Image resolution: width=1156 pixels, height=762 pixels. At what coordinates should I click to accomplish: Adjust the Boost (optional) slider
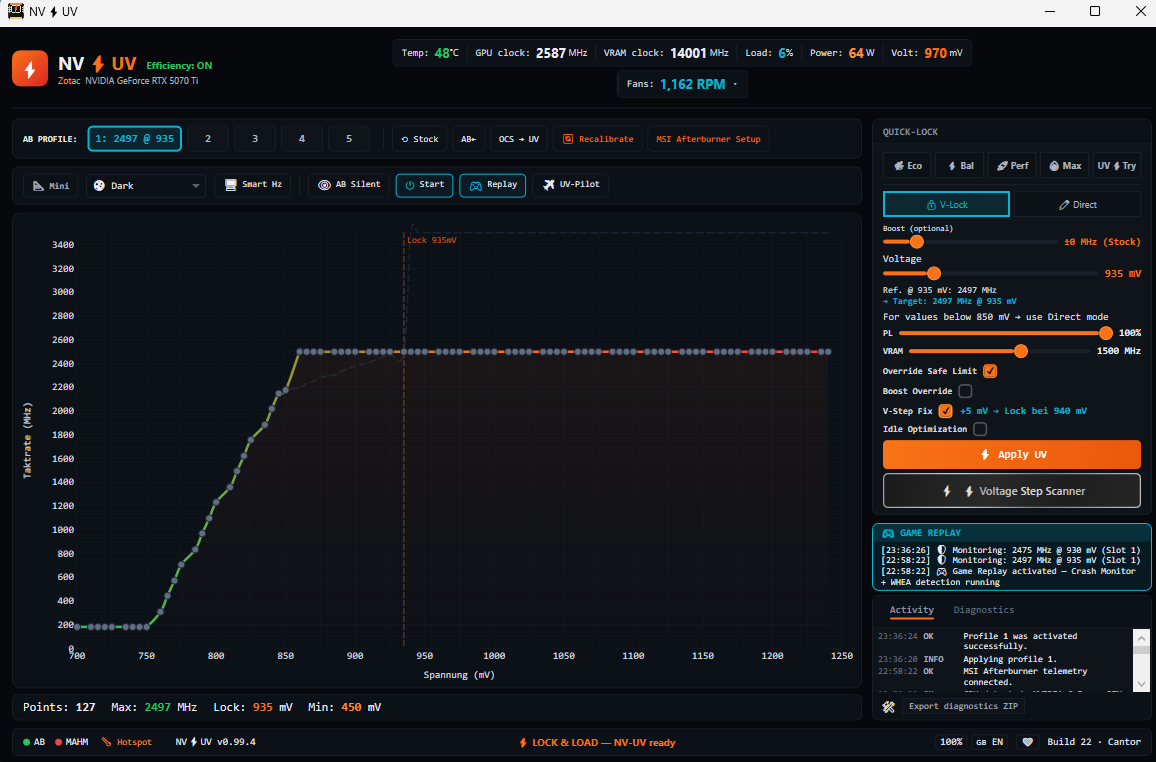tap(916, 242)
